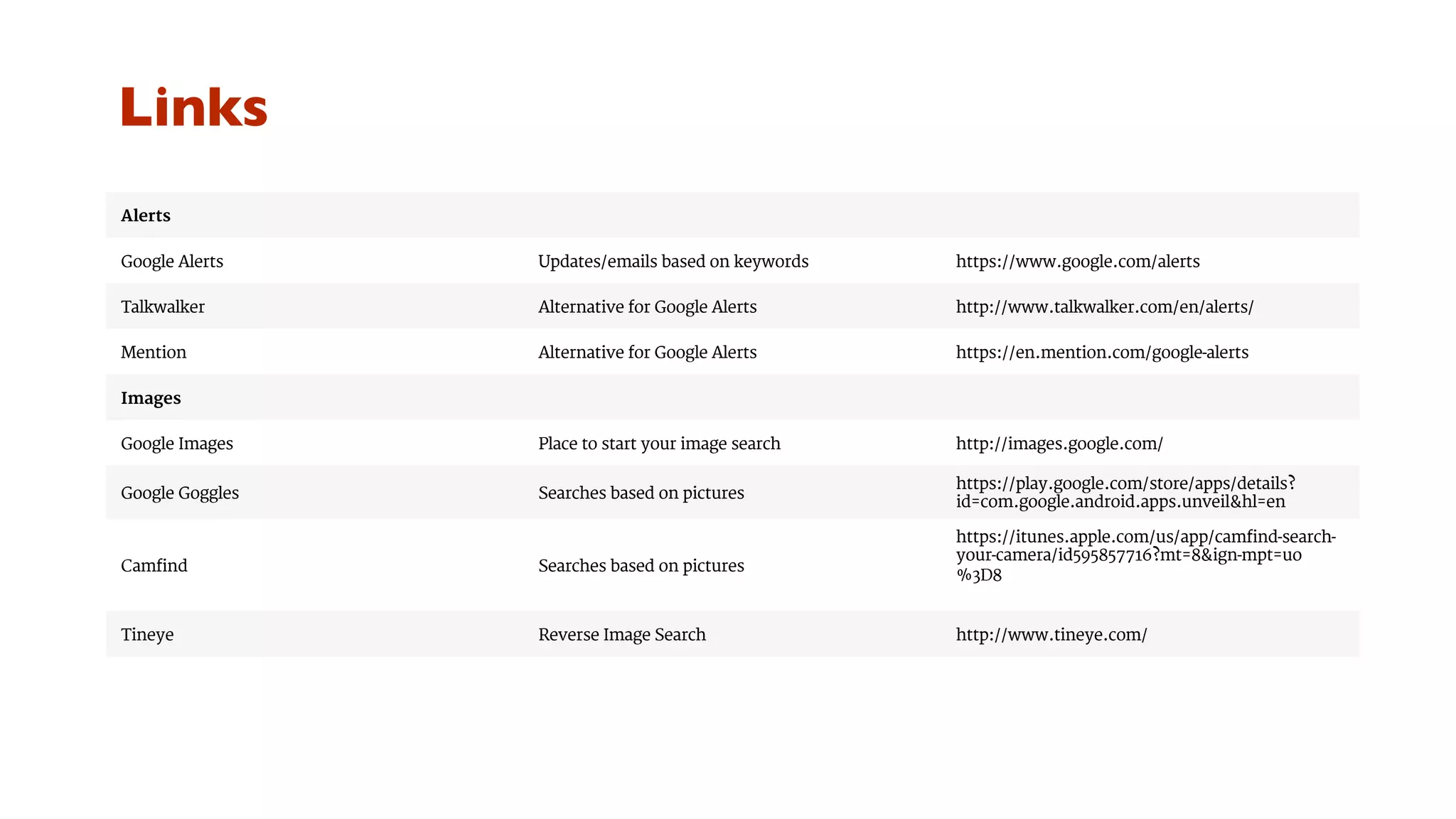Select the Talkwalker name cell

click(163, 307)
